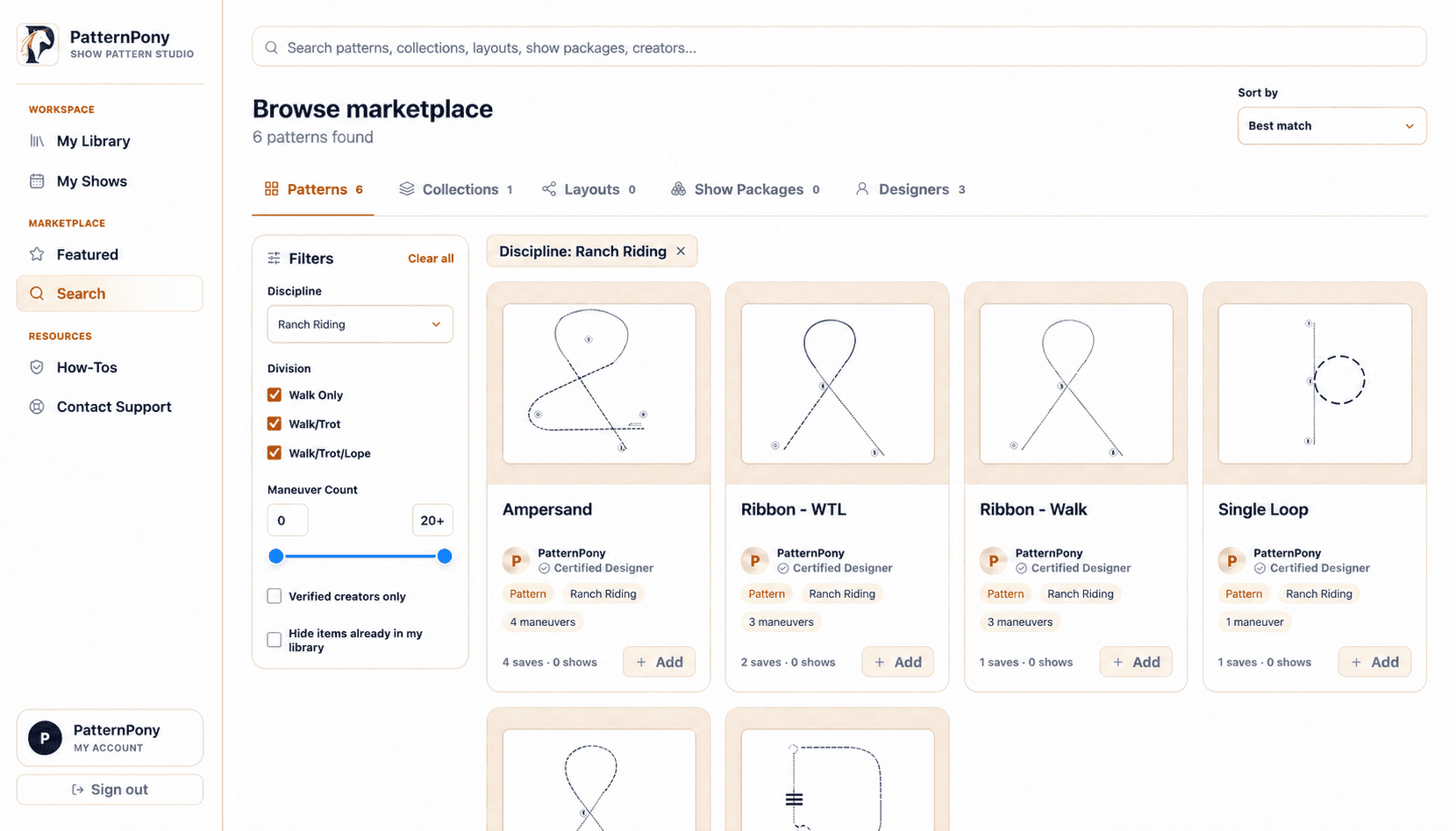Viewport: 1456px width, 831px height.
Task: Uncheck the Walk/Trot/Lope division
Action: (x=275, y=453)
